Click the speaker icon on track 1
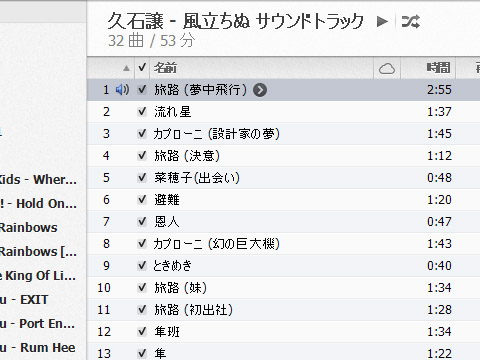 122,90
